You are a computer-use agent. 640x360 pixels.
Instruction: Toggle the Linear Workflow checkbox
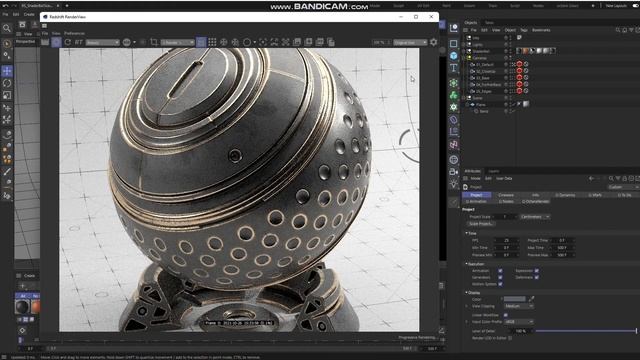pos(506,315)
